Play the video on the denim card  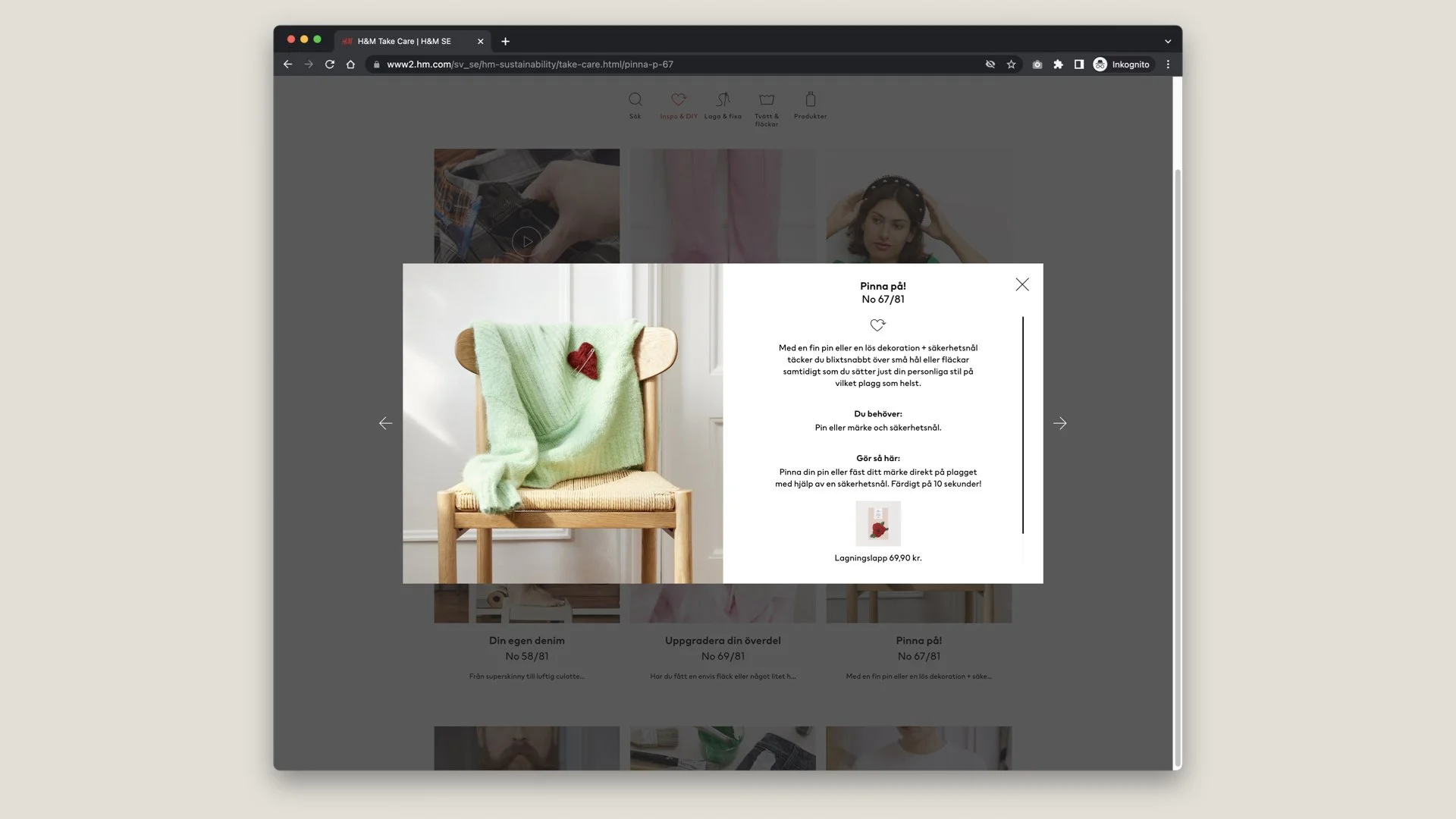pyautogui.click(x=526, y=241)
